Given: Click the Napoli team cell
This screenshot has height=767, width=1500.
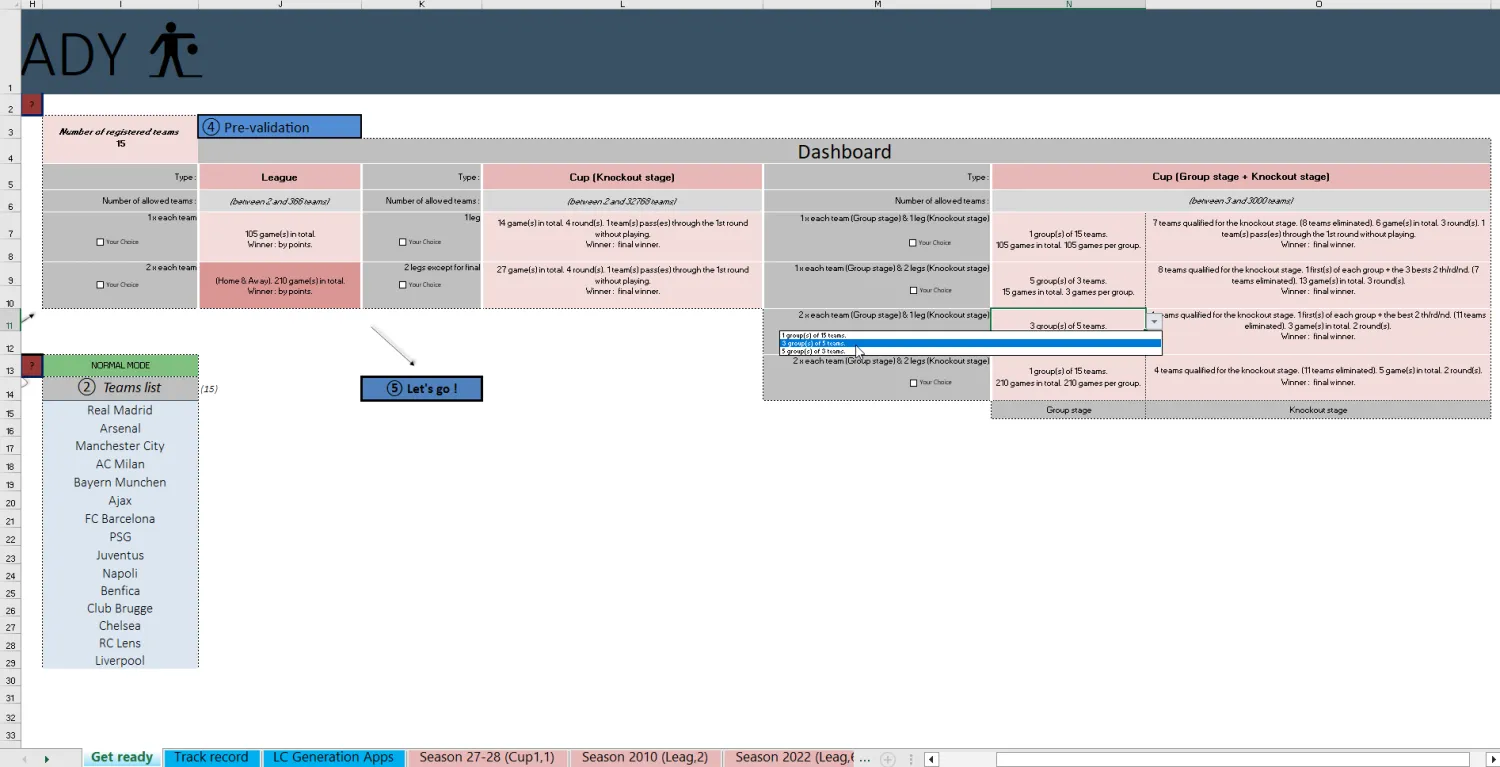Looking at the screenshot, I should pos(120,573).
